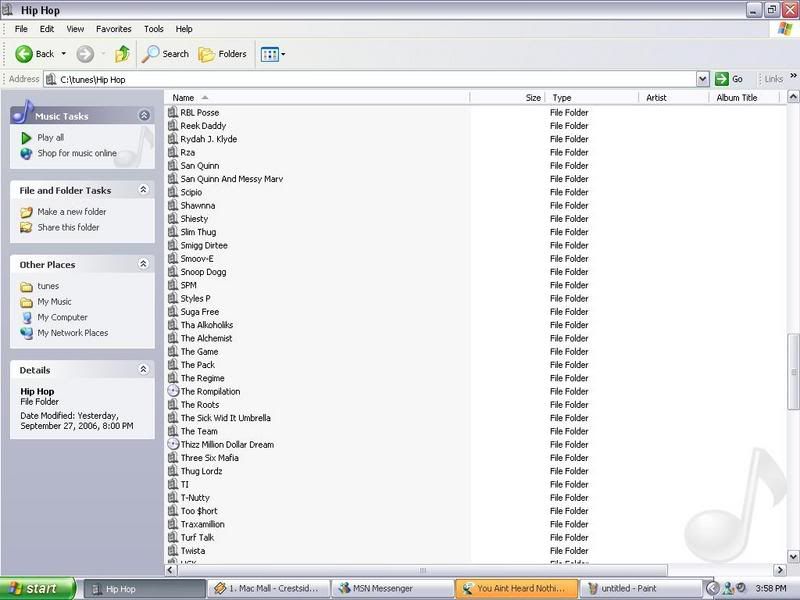This screenshot has width=800, height=600.
Task: Open the Edit menu
Action: coord(47,29)
